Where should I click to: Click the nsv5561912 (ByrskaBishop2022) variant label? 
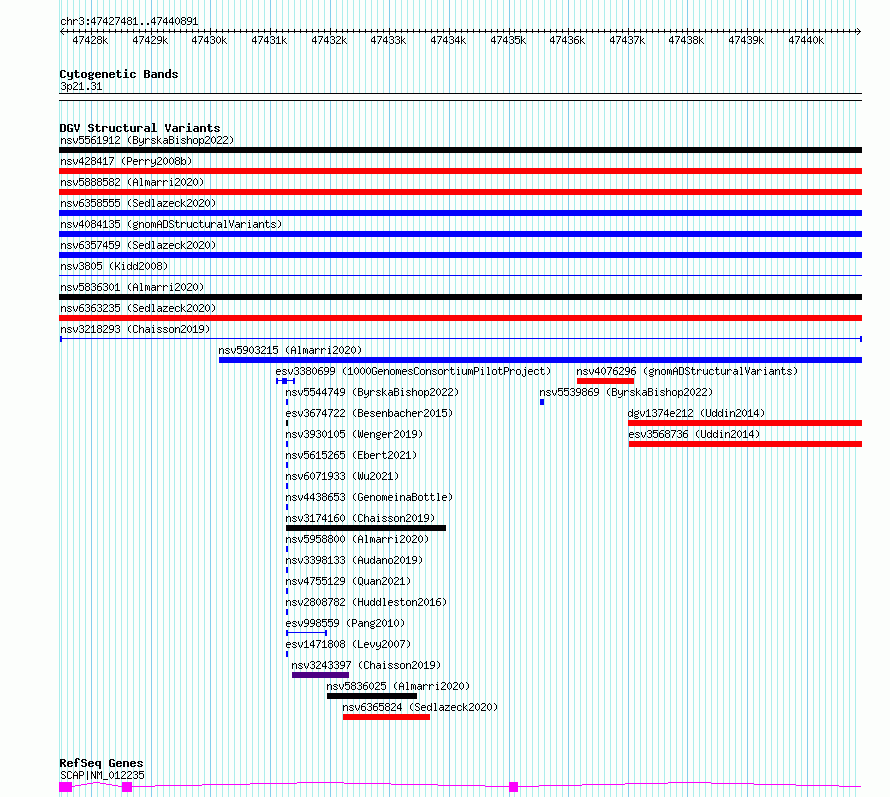[x=147, y=140]
